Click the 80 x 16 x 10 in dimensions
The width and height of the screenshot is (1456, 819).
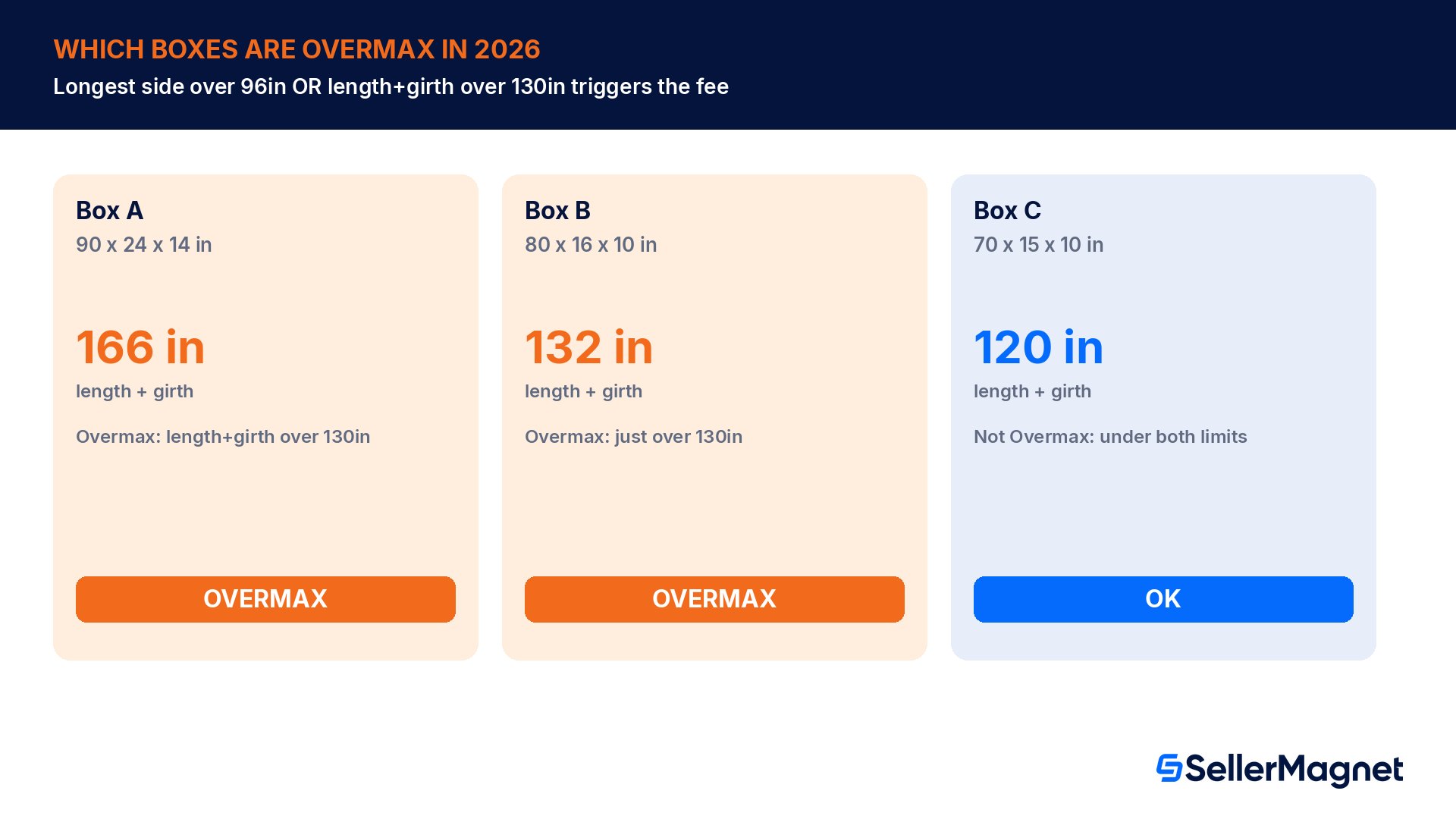[x=591, y=244]
